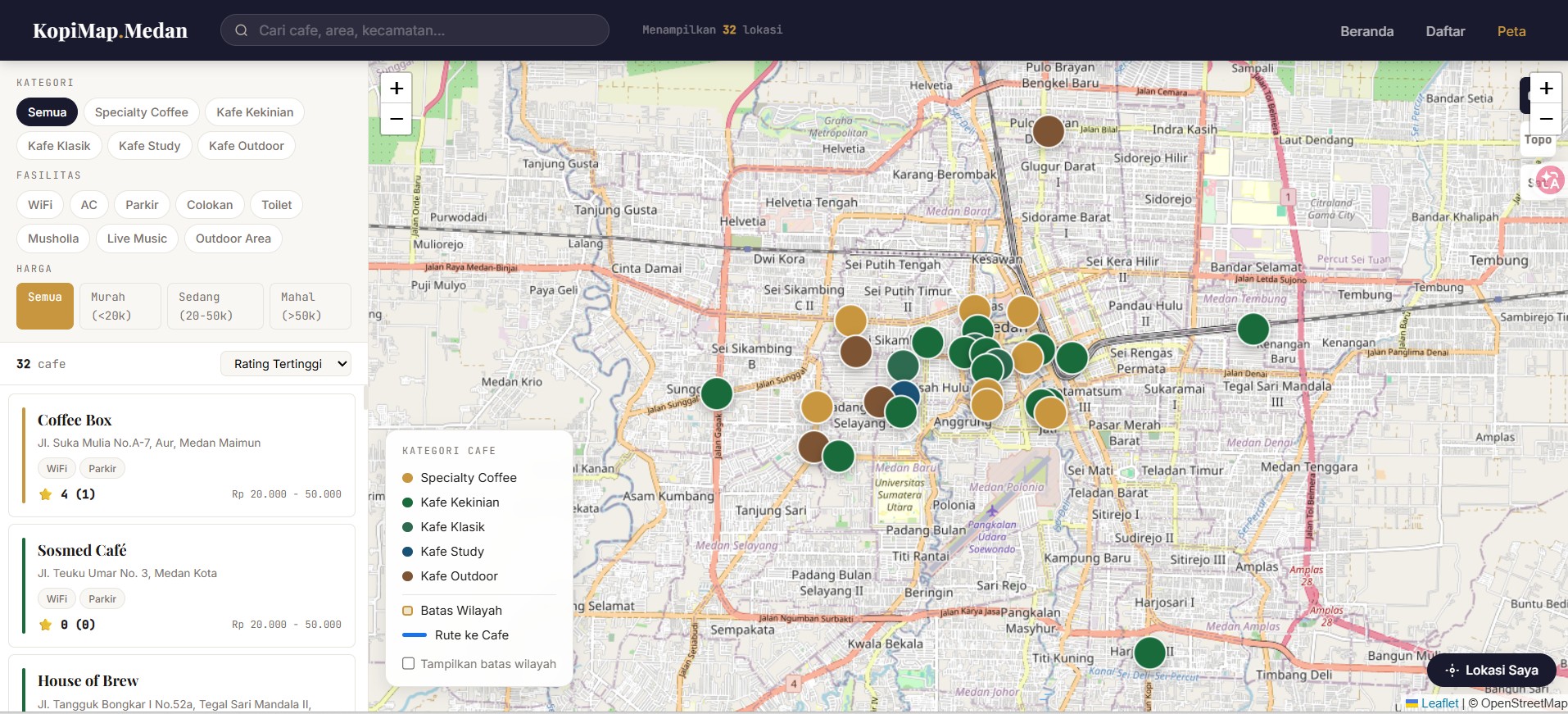Click the Lokasi Saya button
Screen dimensions: 1568x714
(1491, 671)
